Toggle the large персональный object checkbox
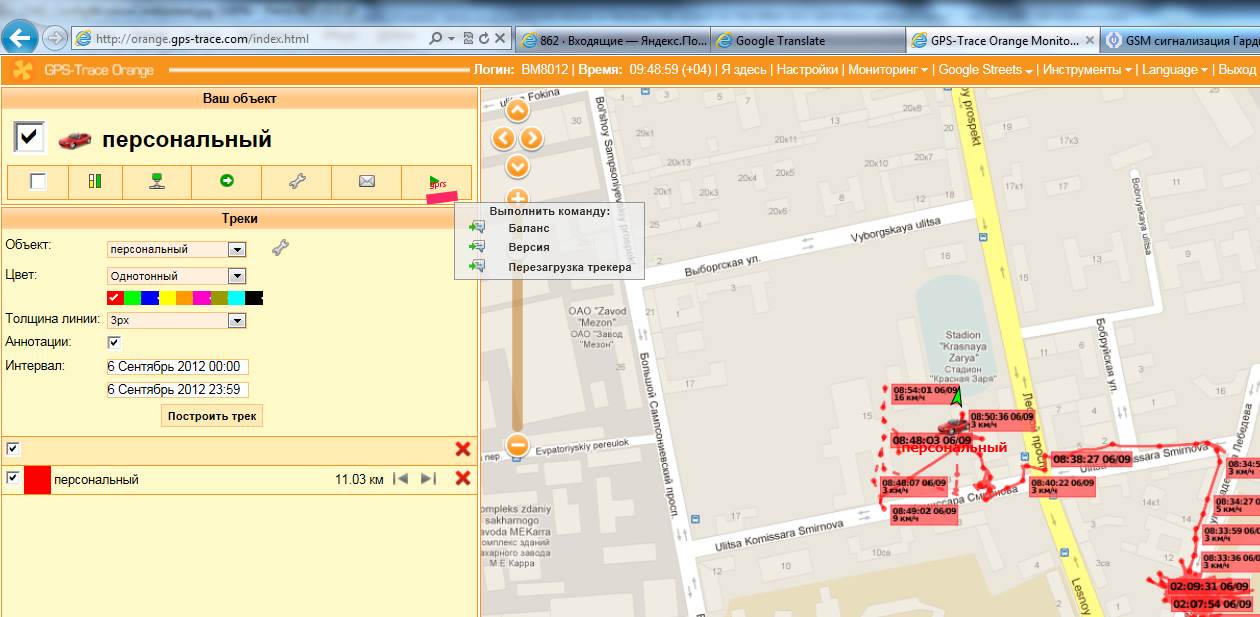Viewport: 1260px width, 617px height. click(x=30, y=138)
